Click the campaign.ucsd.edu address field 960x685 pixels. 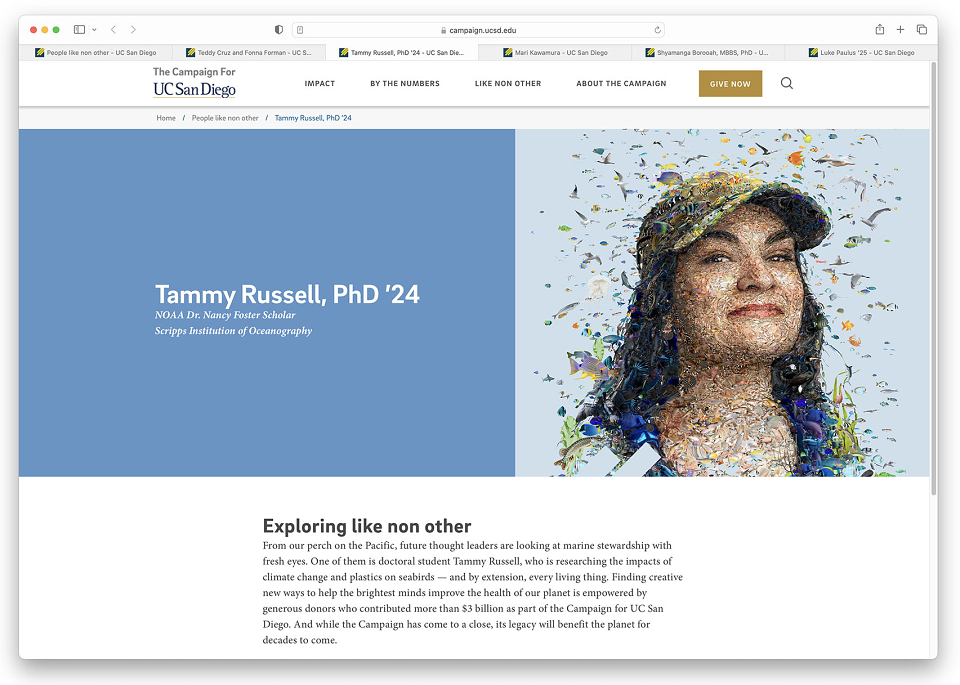pos(478,30)
